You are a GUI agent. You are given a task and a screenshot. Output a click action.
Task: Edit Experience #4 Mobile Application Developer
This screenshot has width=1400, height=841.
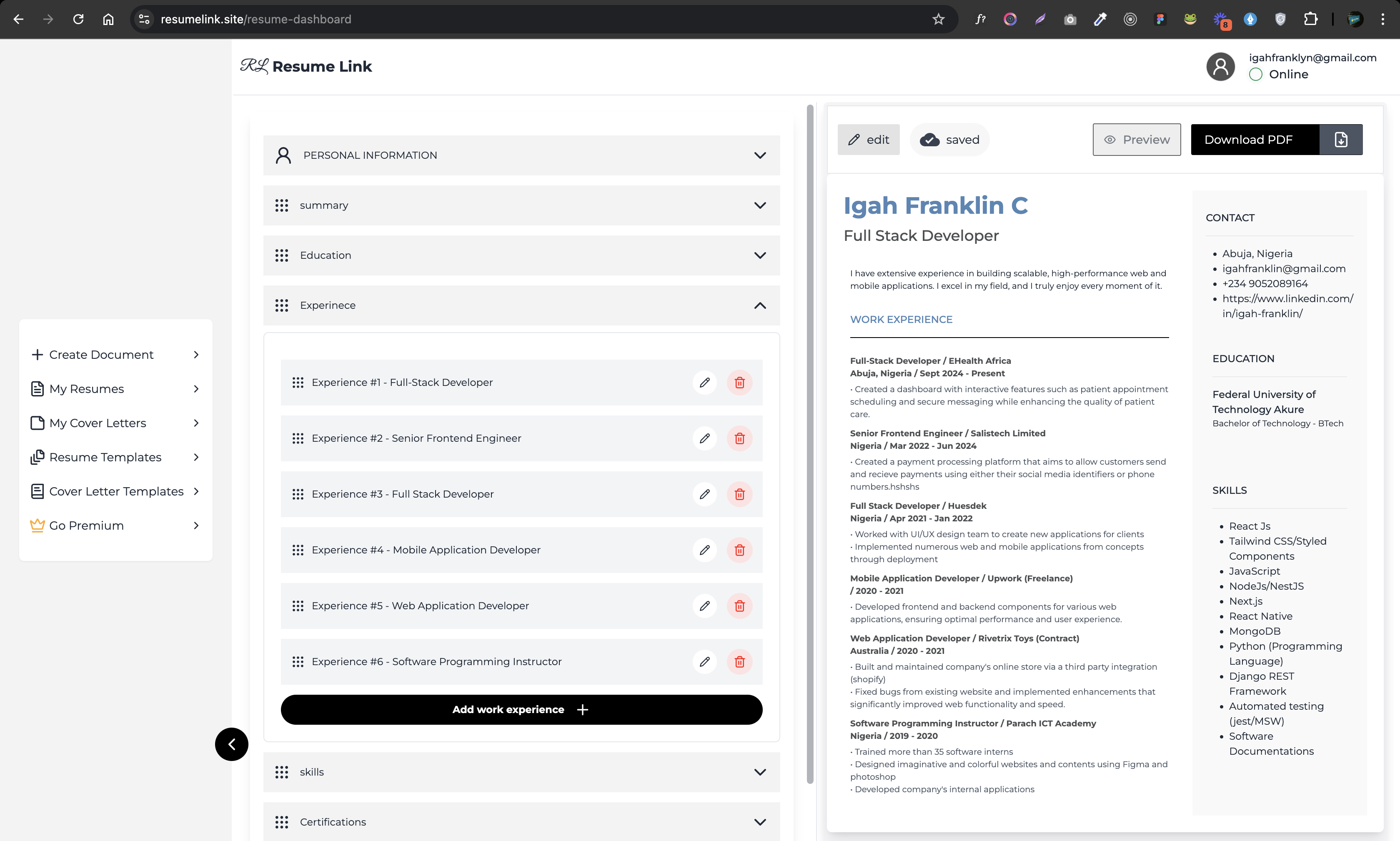pyautogui.click(x=704, y=550)
